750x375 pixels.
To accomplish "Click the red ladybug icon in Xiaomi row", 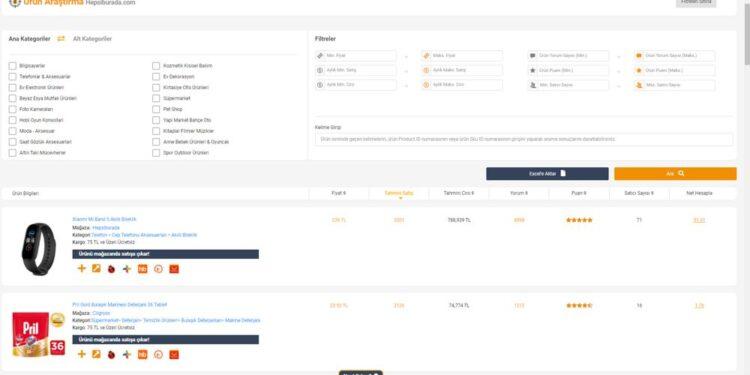I will [111, 269].
